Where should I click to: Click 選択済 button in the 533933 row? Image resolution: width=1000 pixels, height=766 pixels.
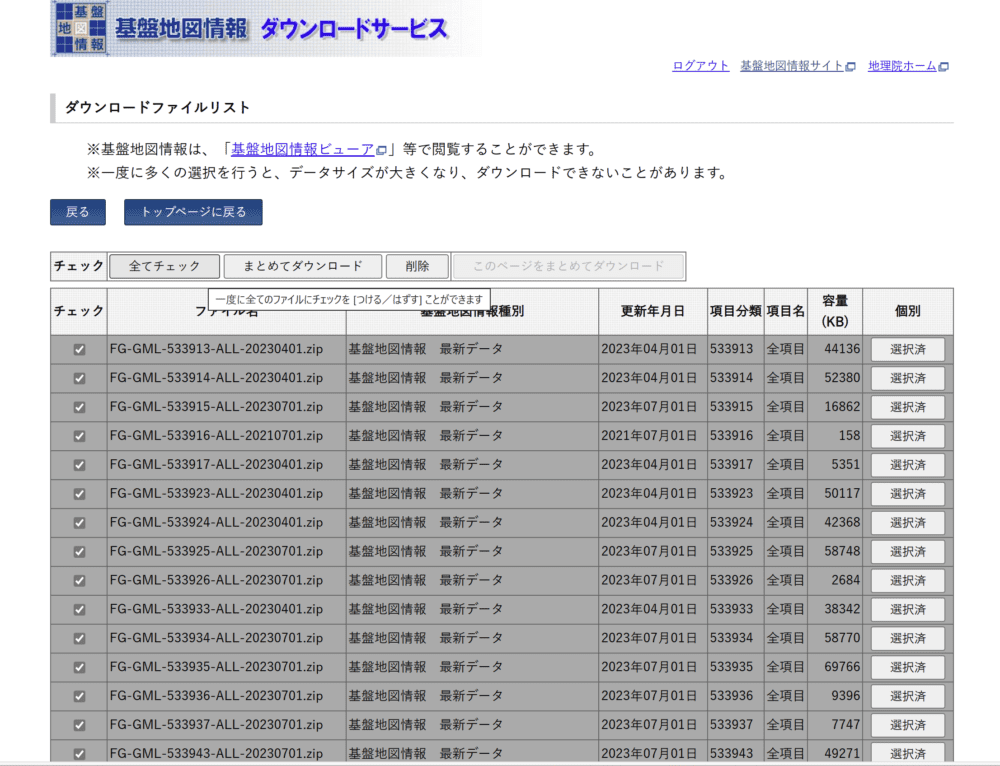[x=908, y=610]
